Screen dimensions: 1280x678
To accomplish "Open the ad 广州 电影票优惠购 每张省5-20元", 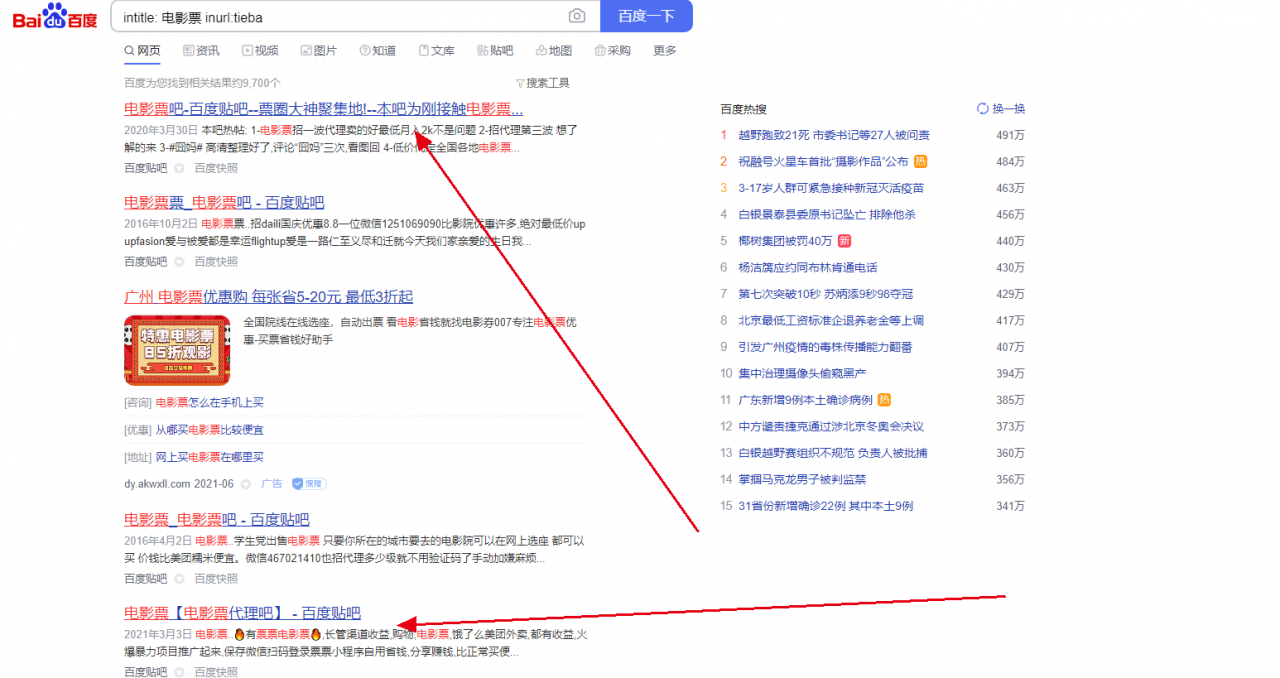I will click(268, 297).
